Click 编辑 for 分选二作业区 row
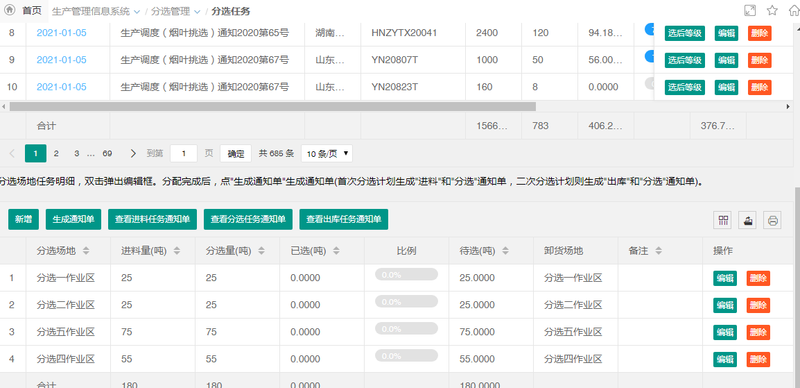Image resolution: width=800 pixels, height=388 pixels. coord(725,305)
